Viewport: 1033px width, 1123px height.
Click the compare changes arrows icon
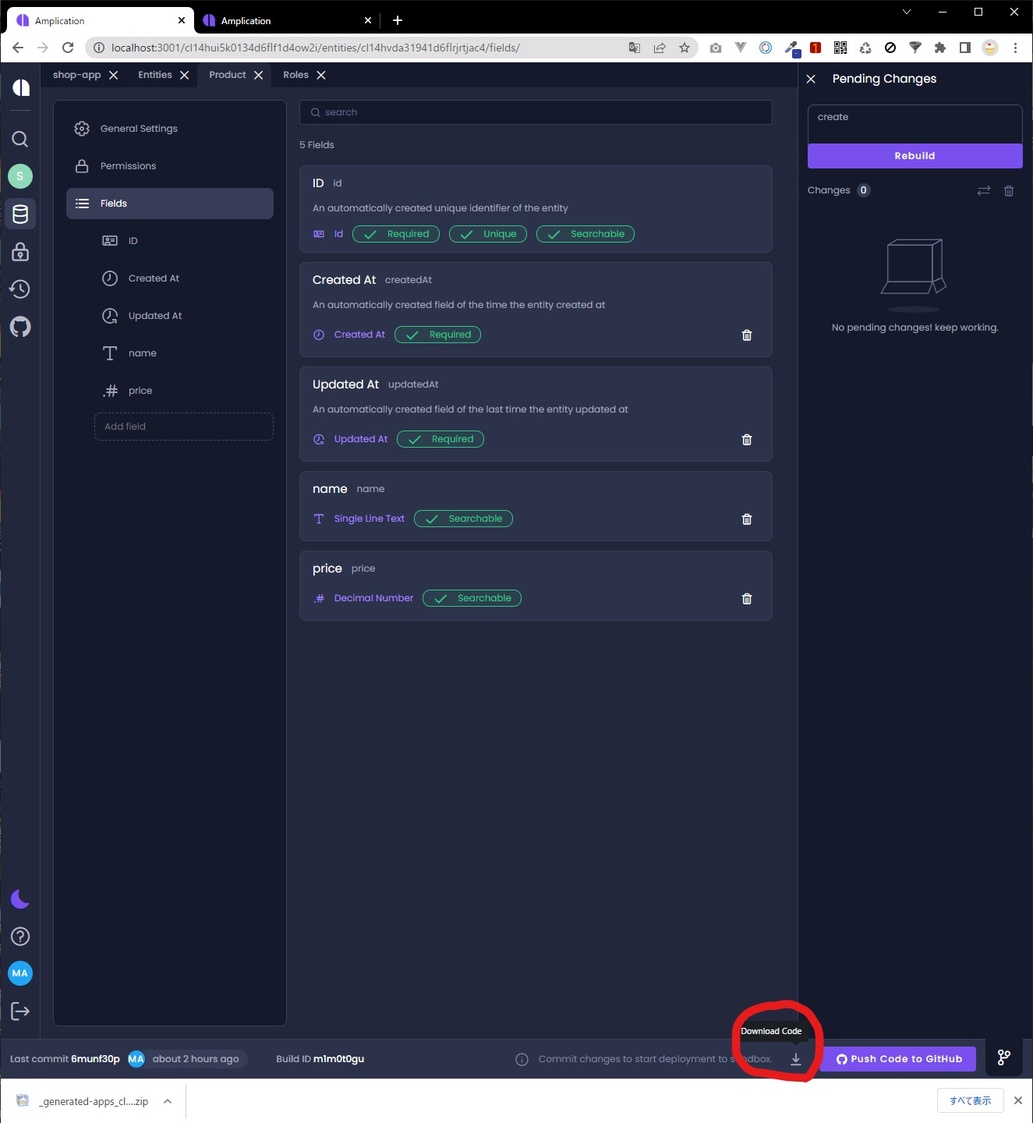[x=984, y=191]
